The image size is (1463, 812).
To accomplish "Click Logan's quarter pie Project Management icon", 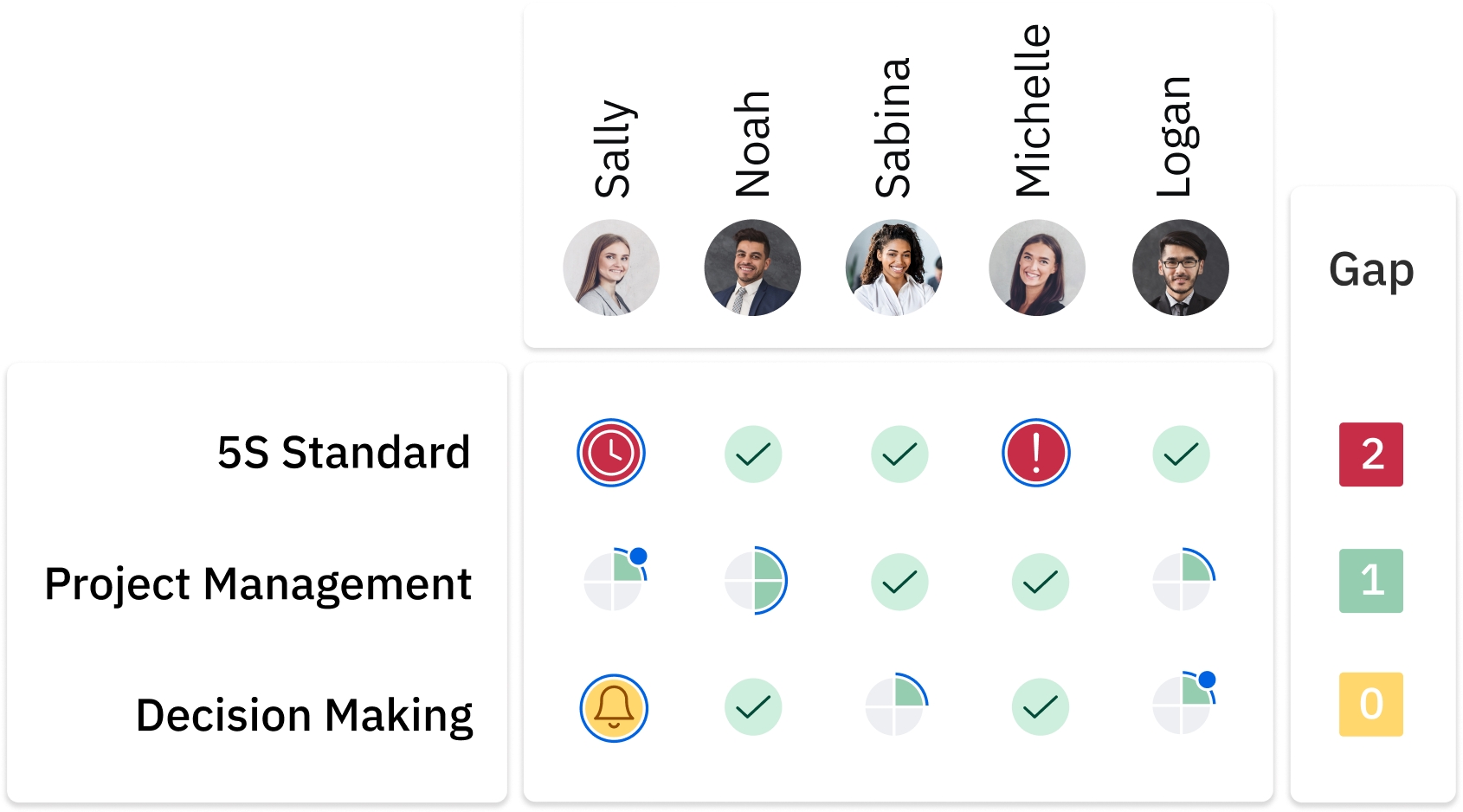I will pyautogui.click(x=1183, y=581).
